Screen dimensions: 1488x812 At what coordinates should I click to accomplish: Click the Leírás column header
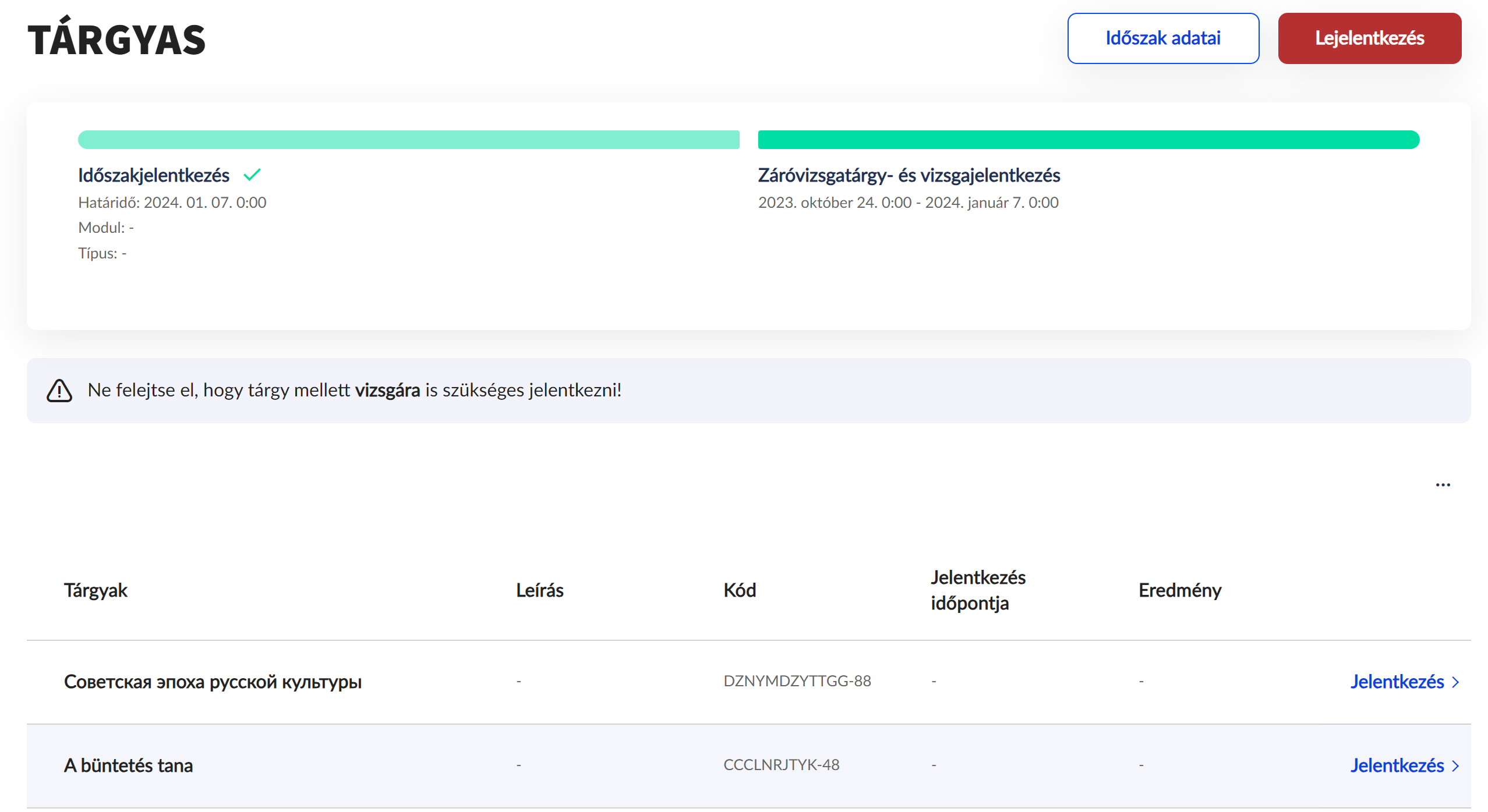(539, 590)
